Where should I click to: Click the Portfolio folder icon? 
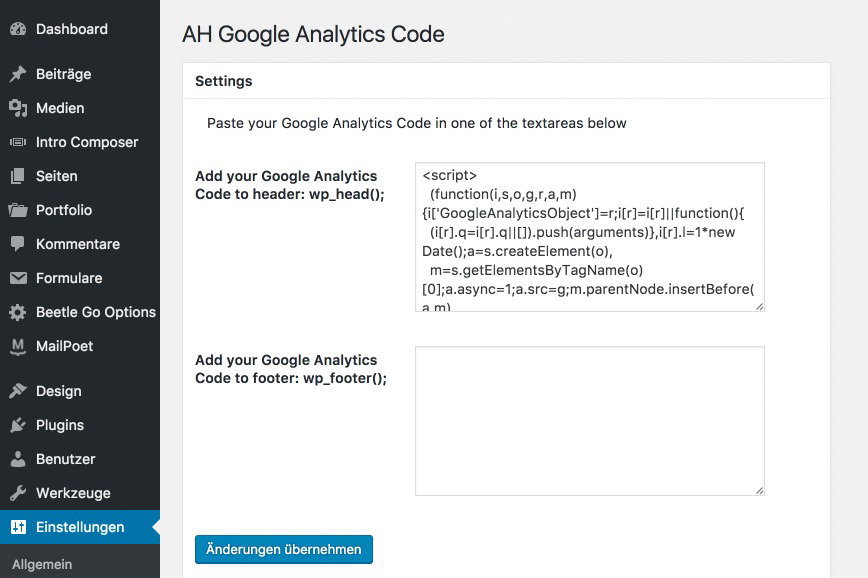[x=18, y=210]
